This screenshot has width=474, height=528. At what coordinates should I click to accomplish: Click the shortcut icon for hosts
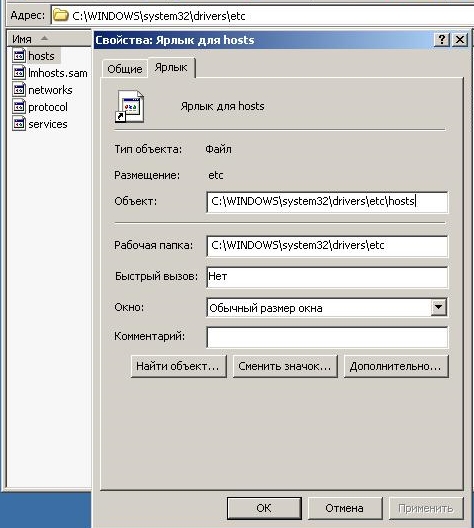point(130,106)
